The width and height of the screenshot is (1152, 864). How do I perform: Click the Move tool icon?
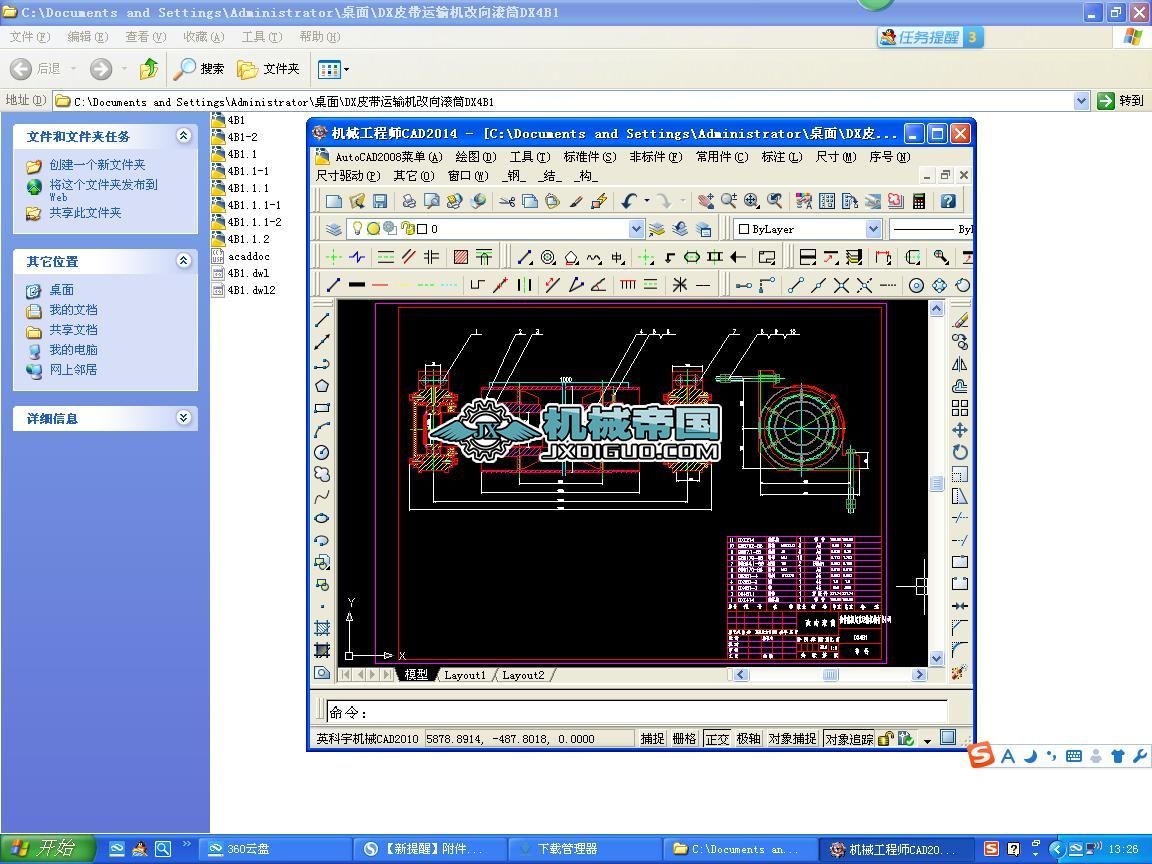point(960,430)
